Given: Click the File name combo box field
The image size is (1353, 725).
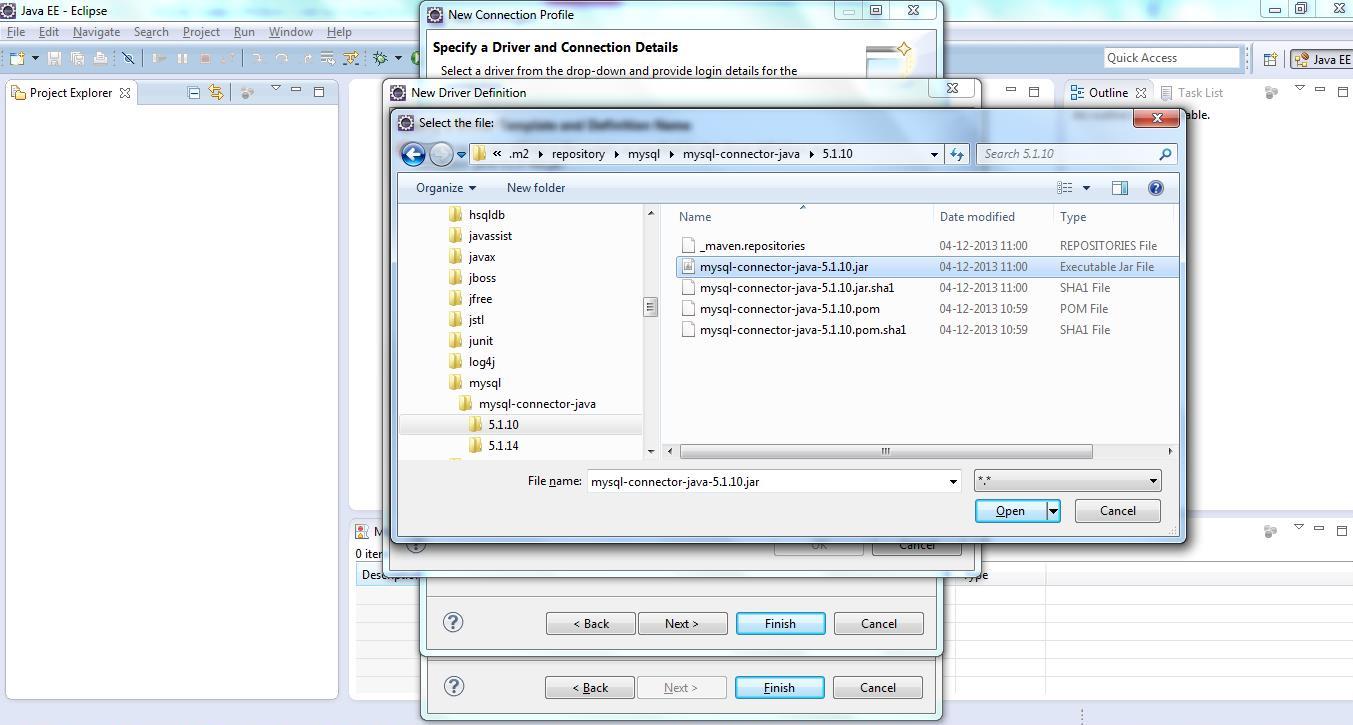Looking at the screenshot, I should point(773,482).
